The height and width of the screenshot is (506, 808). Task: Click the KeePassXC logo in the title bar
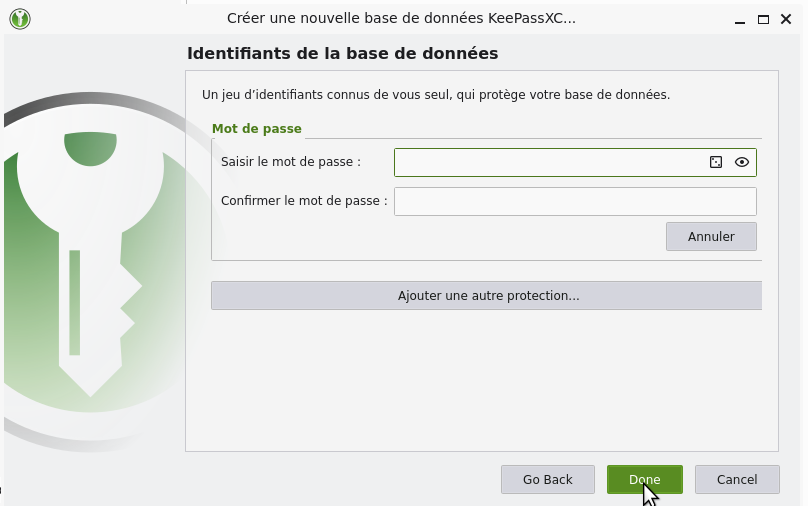19,18
